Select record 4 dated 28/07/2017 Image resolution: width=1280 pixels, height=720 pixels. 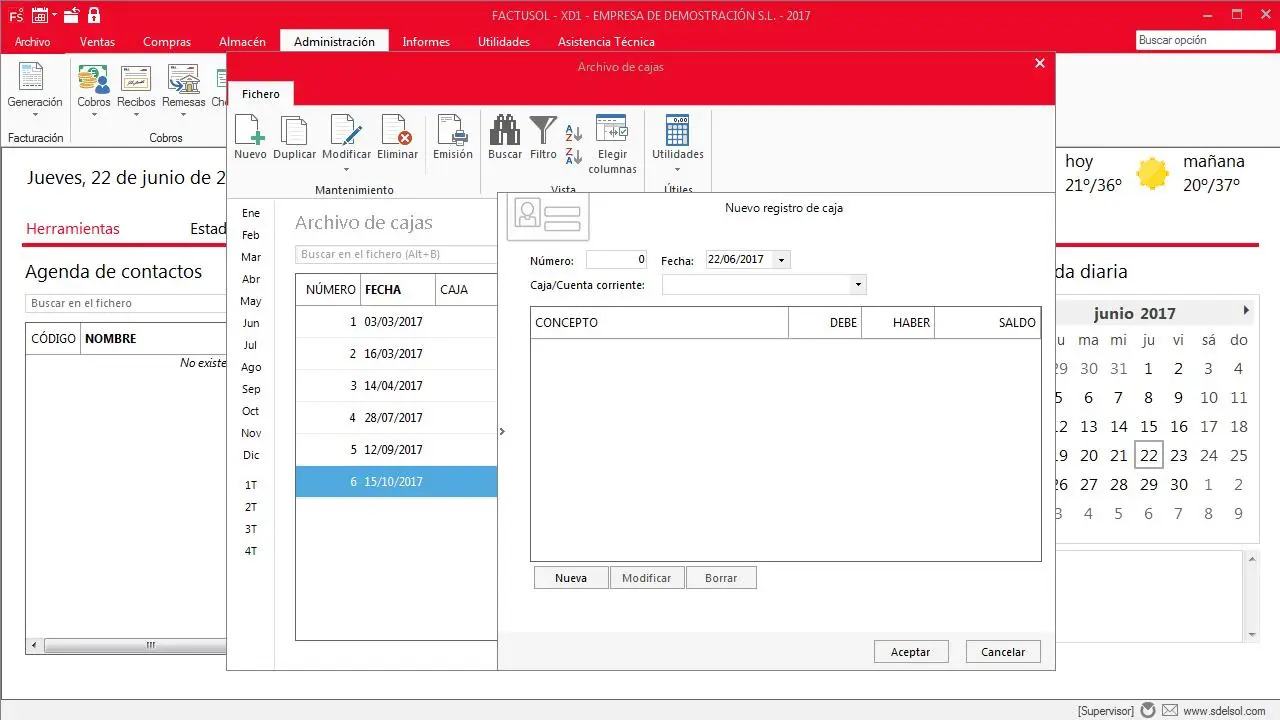[x=395, y=418]
